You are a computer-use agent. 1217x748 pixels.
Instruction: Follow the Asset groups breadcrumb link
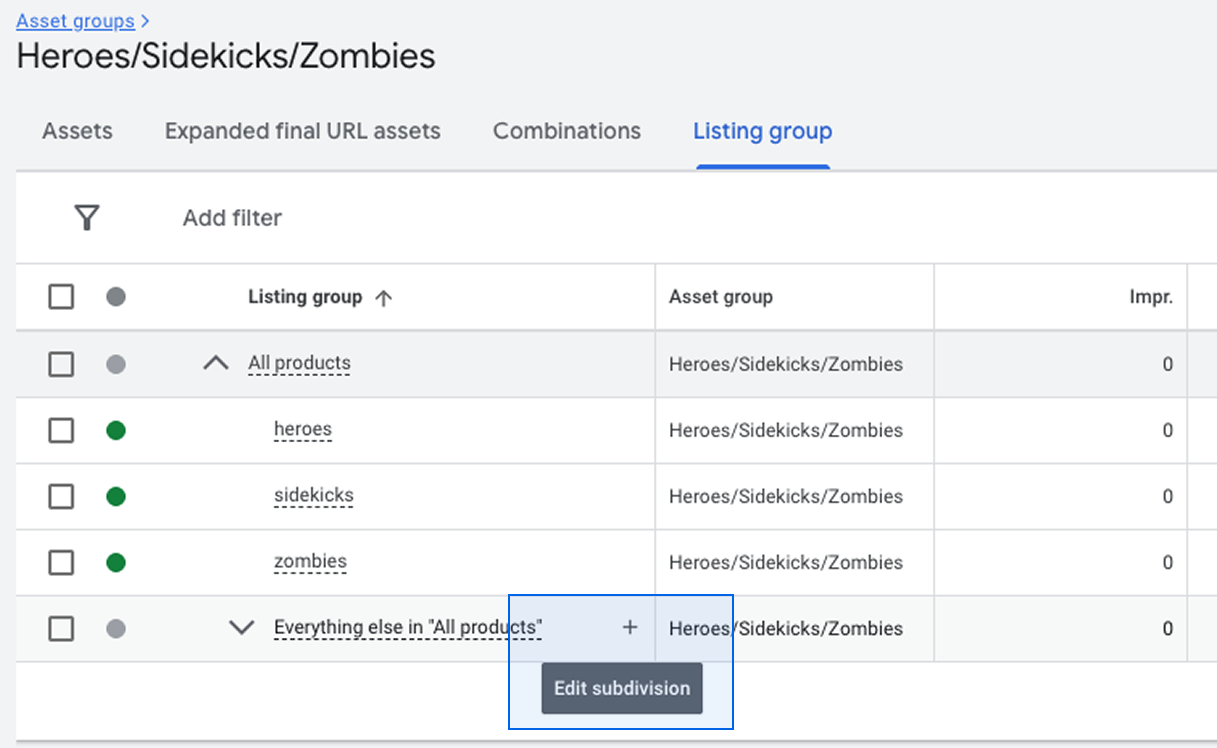75,21
